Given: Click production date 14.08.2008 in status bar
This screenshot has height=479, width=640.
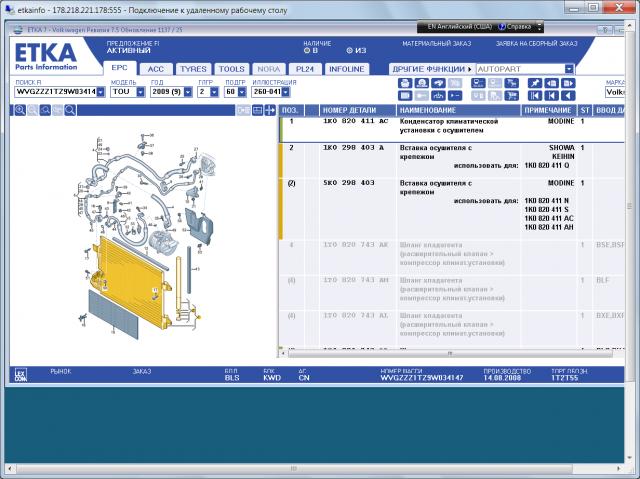Looking at the screenshot, I should coord(502,378).
